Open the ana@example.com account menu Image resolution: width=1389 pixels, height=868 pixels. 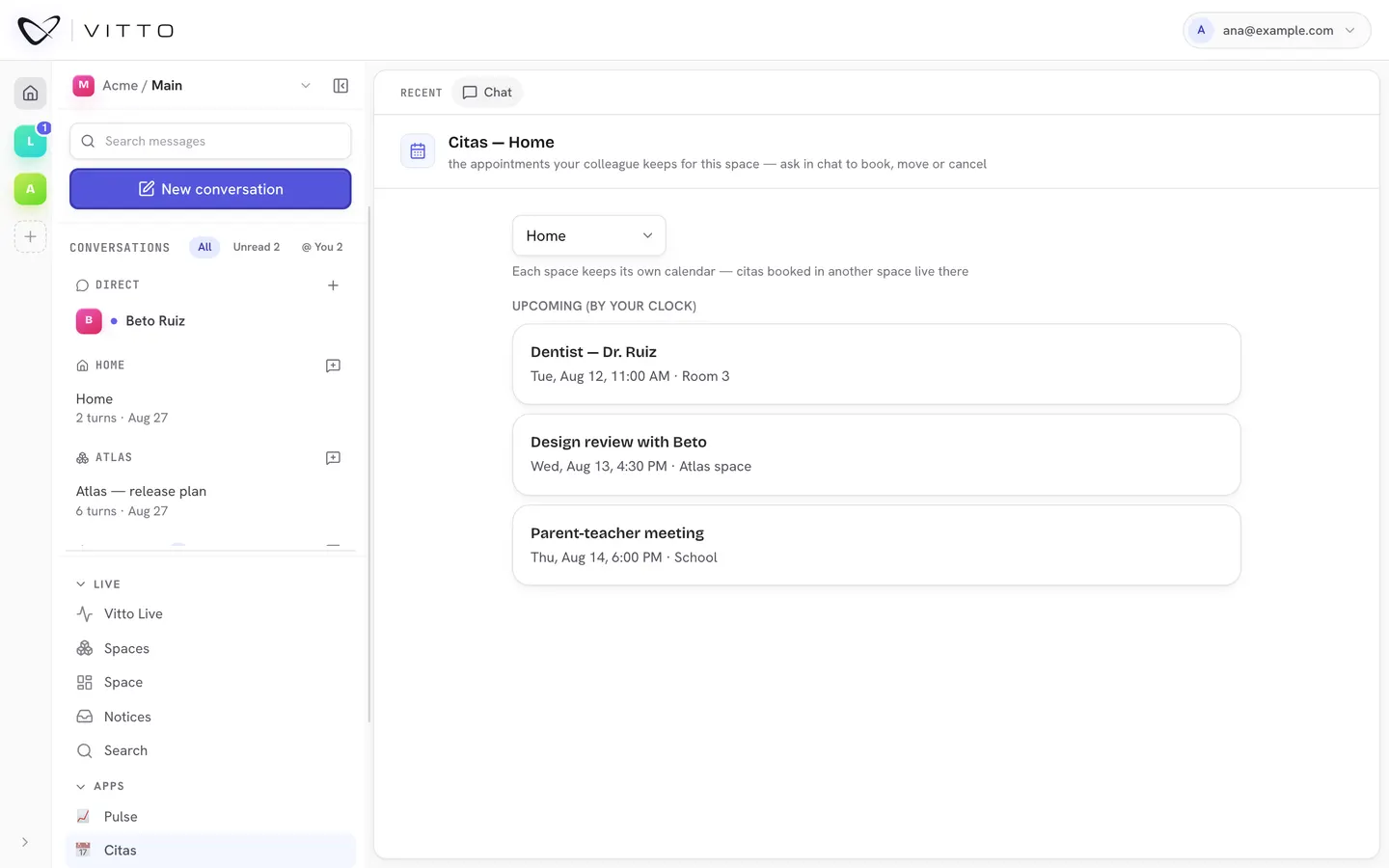(x=1276, y=30)
